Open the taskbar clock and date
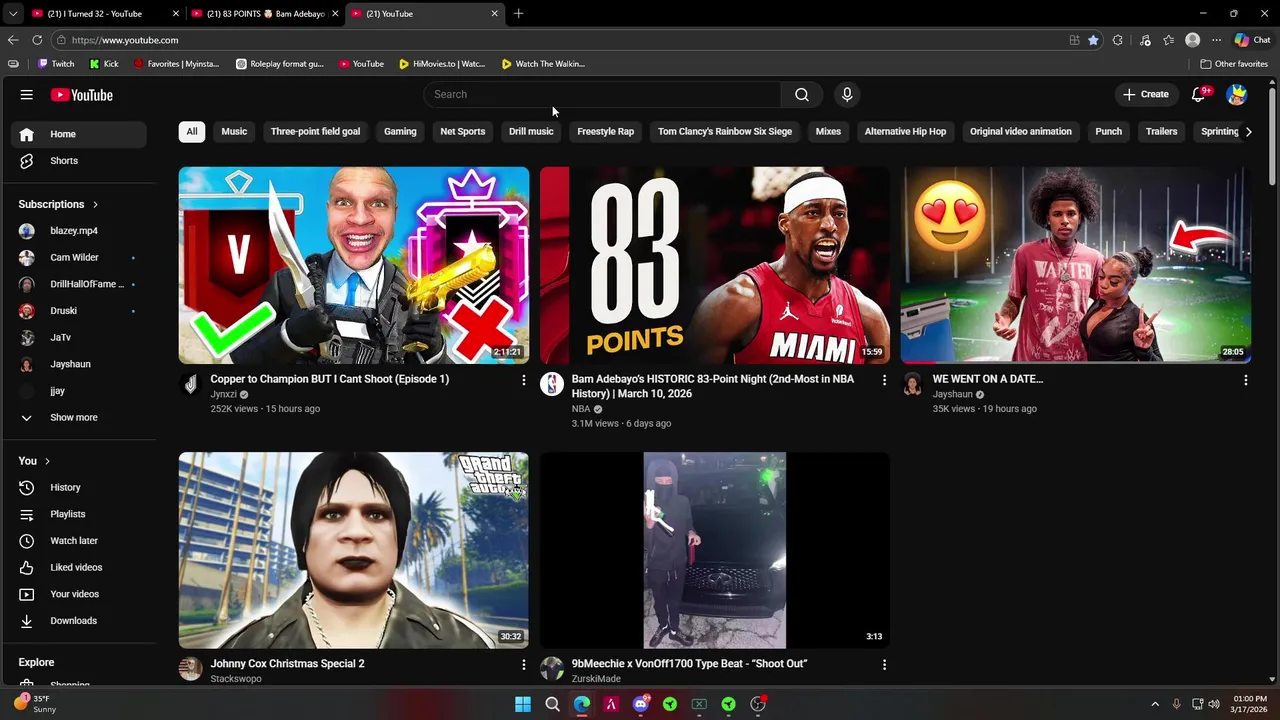The image size is (1280, 720). coord(1250,704)
